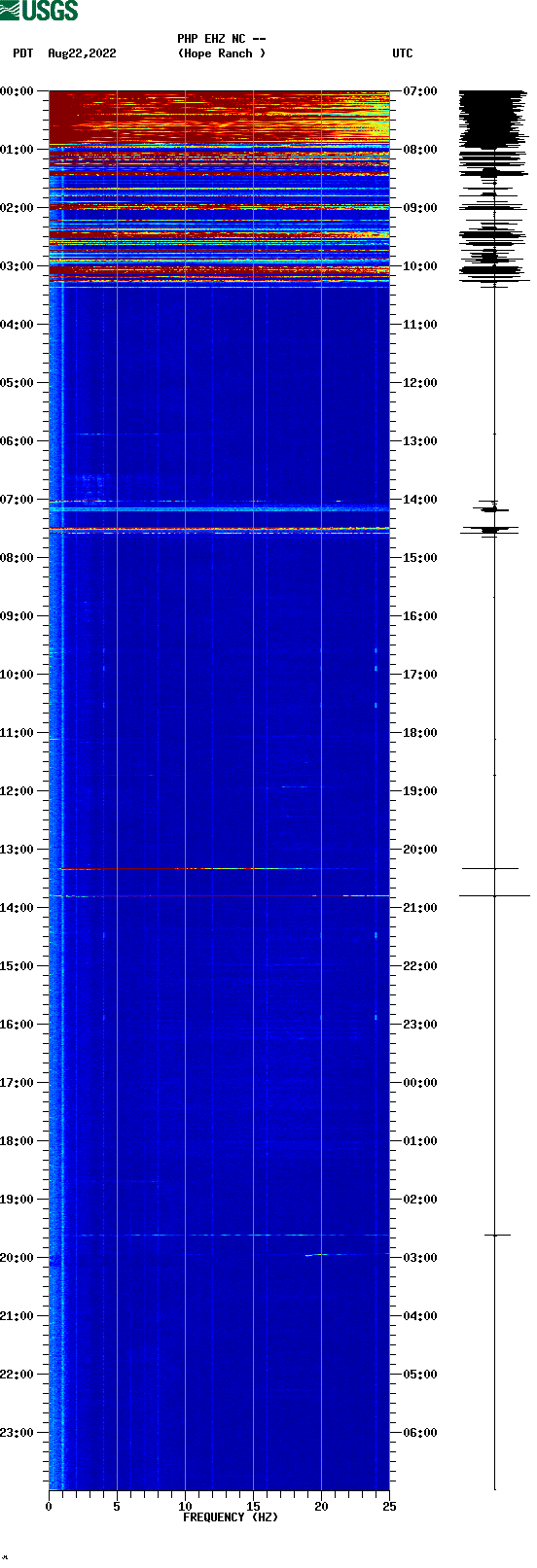Click the 0 Hz axis tick label
This screenshot has width=537, height=1568.
tap(49, 1507)
